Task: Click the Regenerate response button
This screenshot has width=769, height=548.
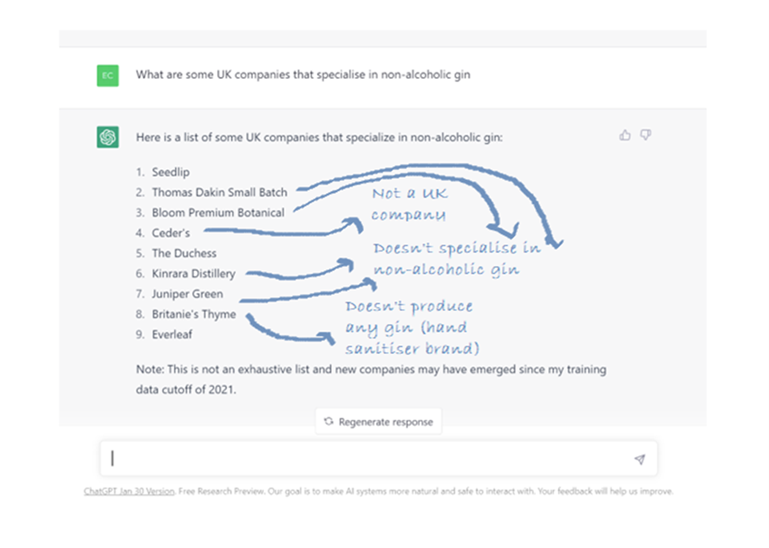Action: click(378, 421)
